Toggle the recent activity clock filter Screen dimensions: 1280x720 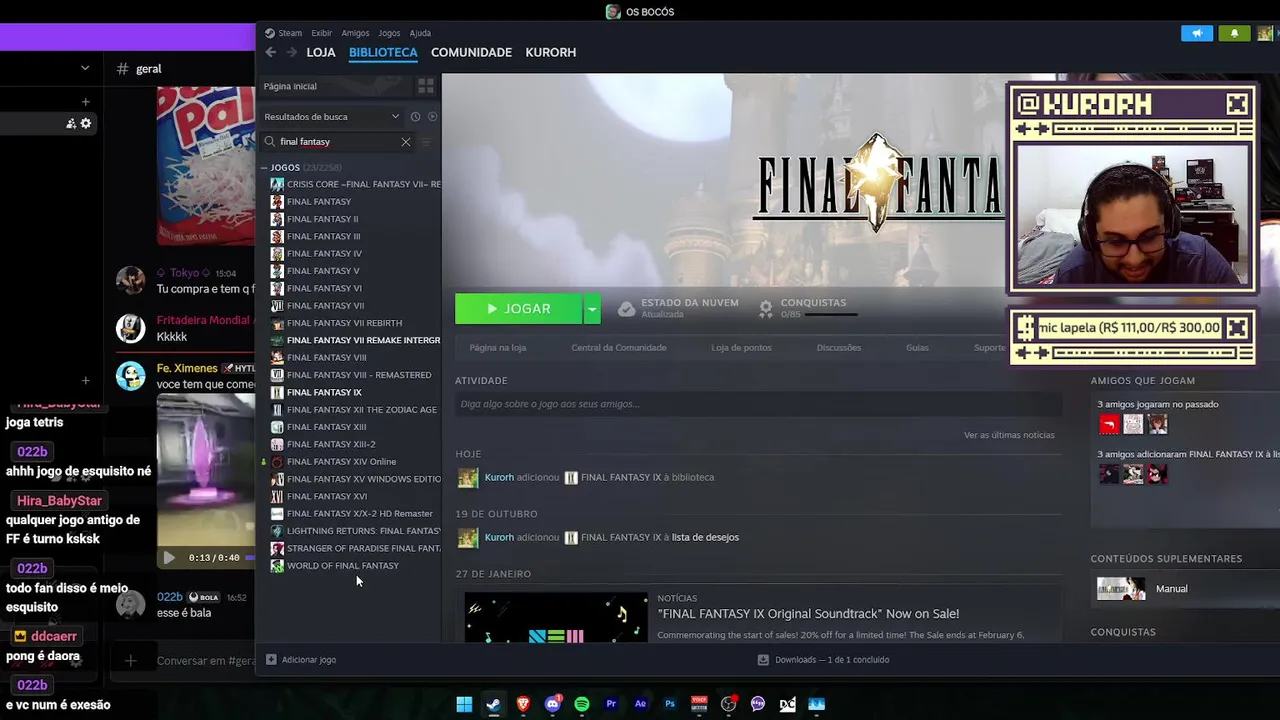(x=415, y=117)
